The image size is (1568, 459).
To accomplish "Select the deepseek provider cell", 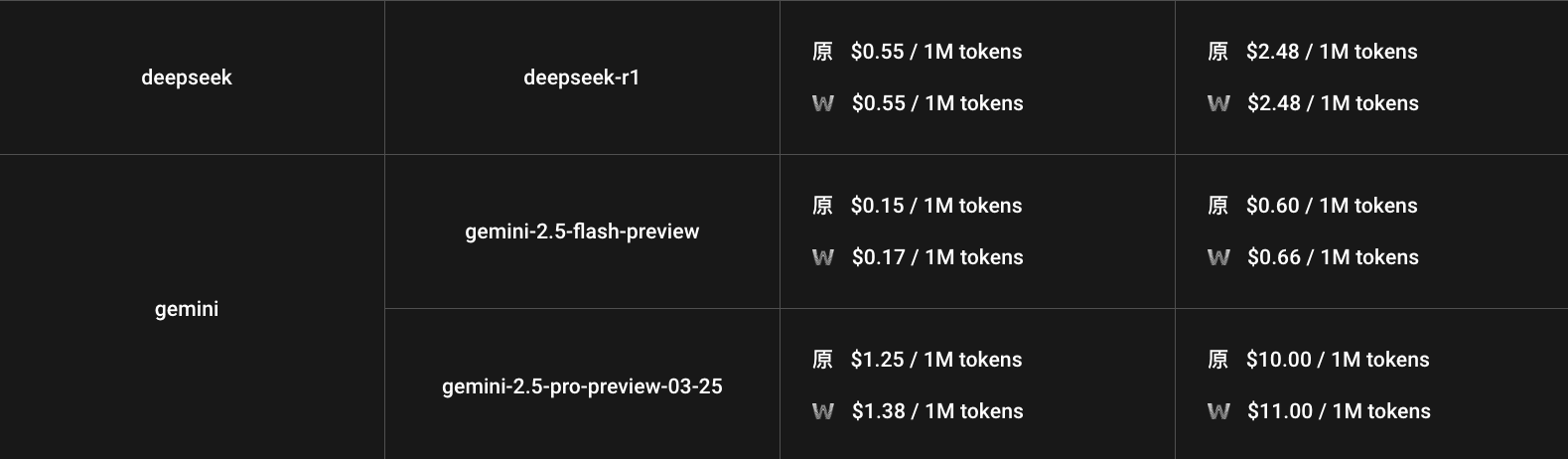I will [x=187, y=77].
